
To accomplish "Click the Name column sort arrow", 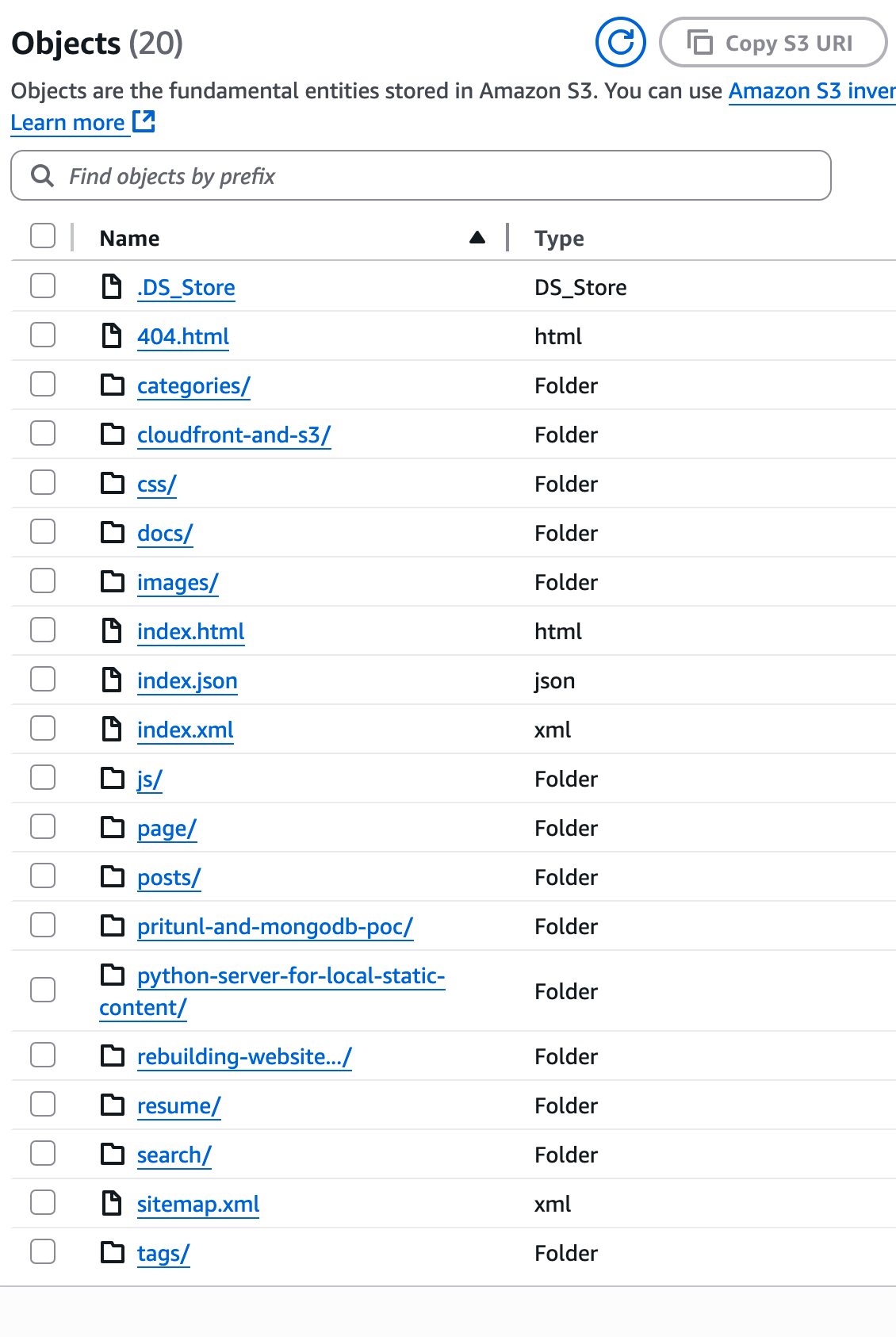I will [x=477, y=238].
